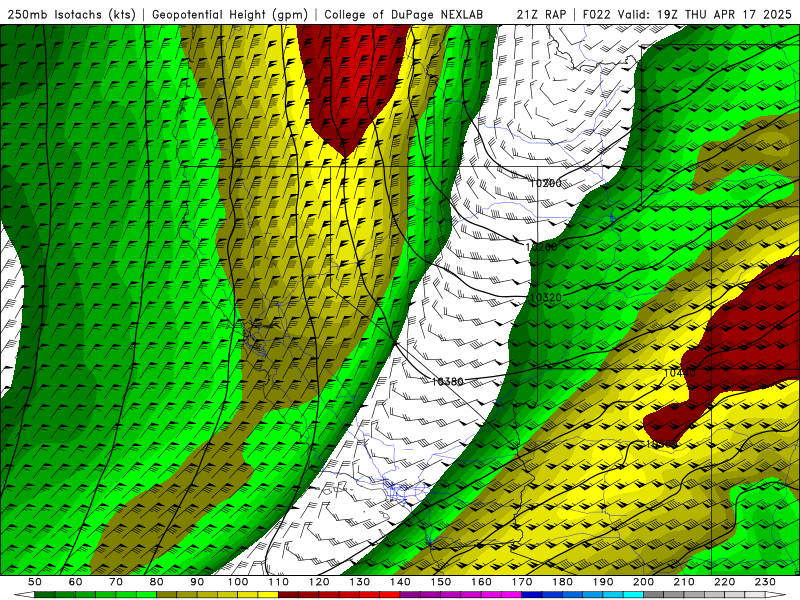The image size is (800, 600).
Task: Click the 10200 height contour label
Action: [x=545, y=183]
